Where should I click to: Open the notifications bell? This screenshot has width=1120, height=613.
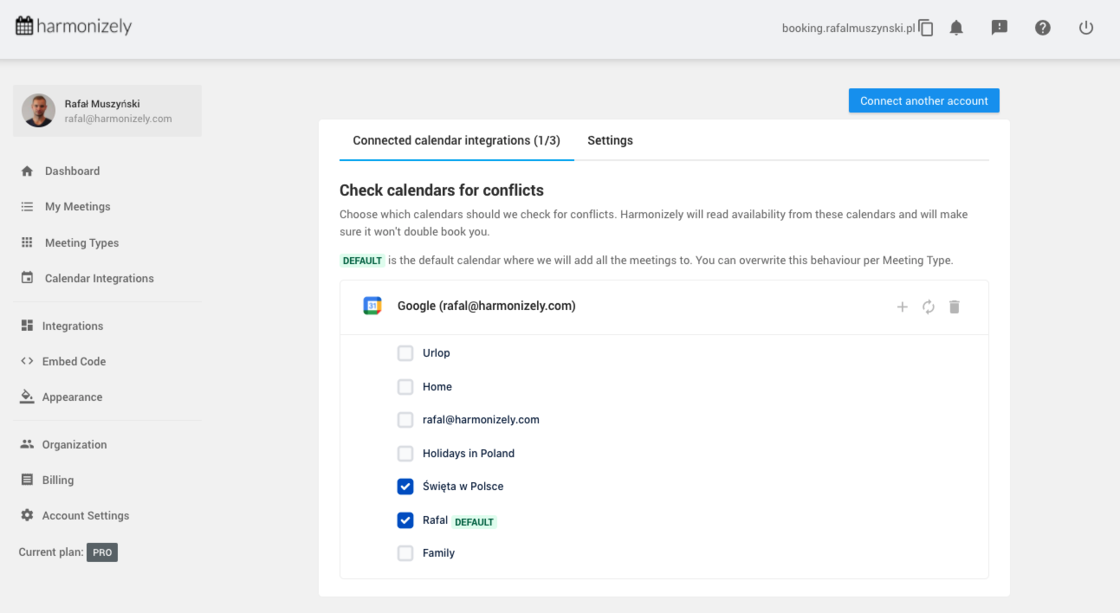[x=956, y=28]
